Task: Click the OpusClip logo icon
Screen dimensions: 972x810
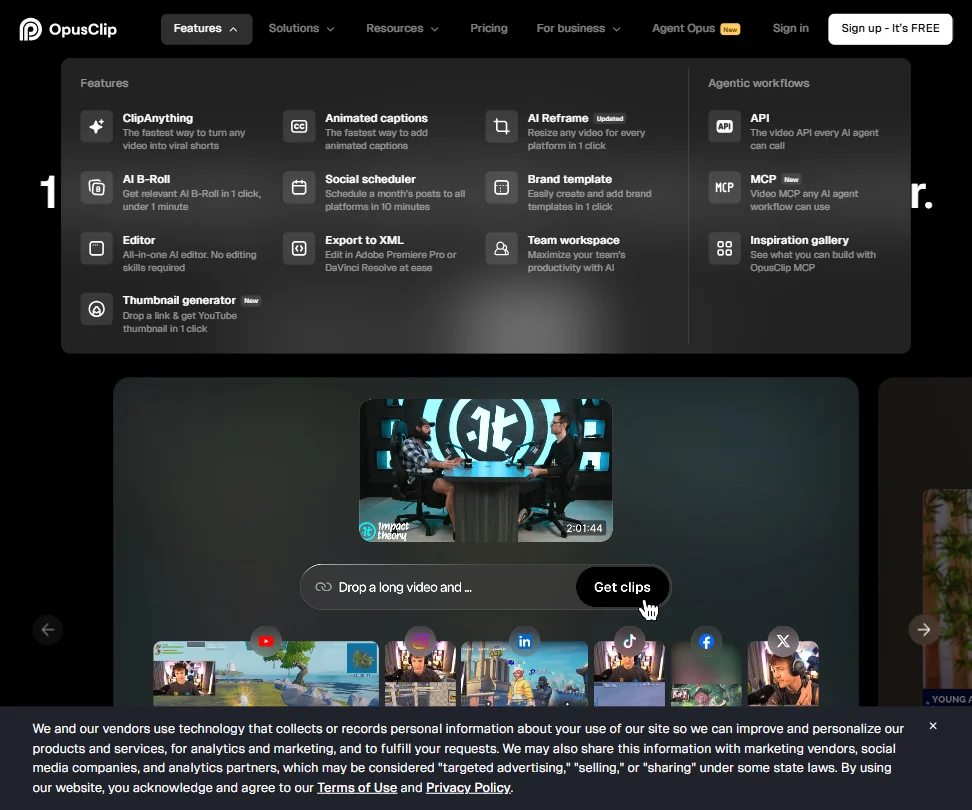Action: pos(30,29)
